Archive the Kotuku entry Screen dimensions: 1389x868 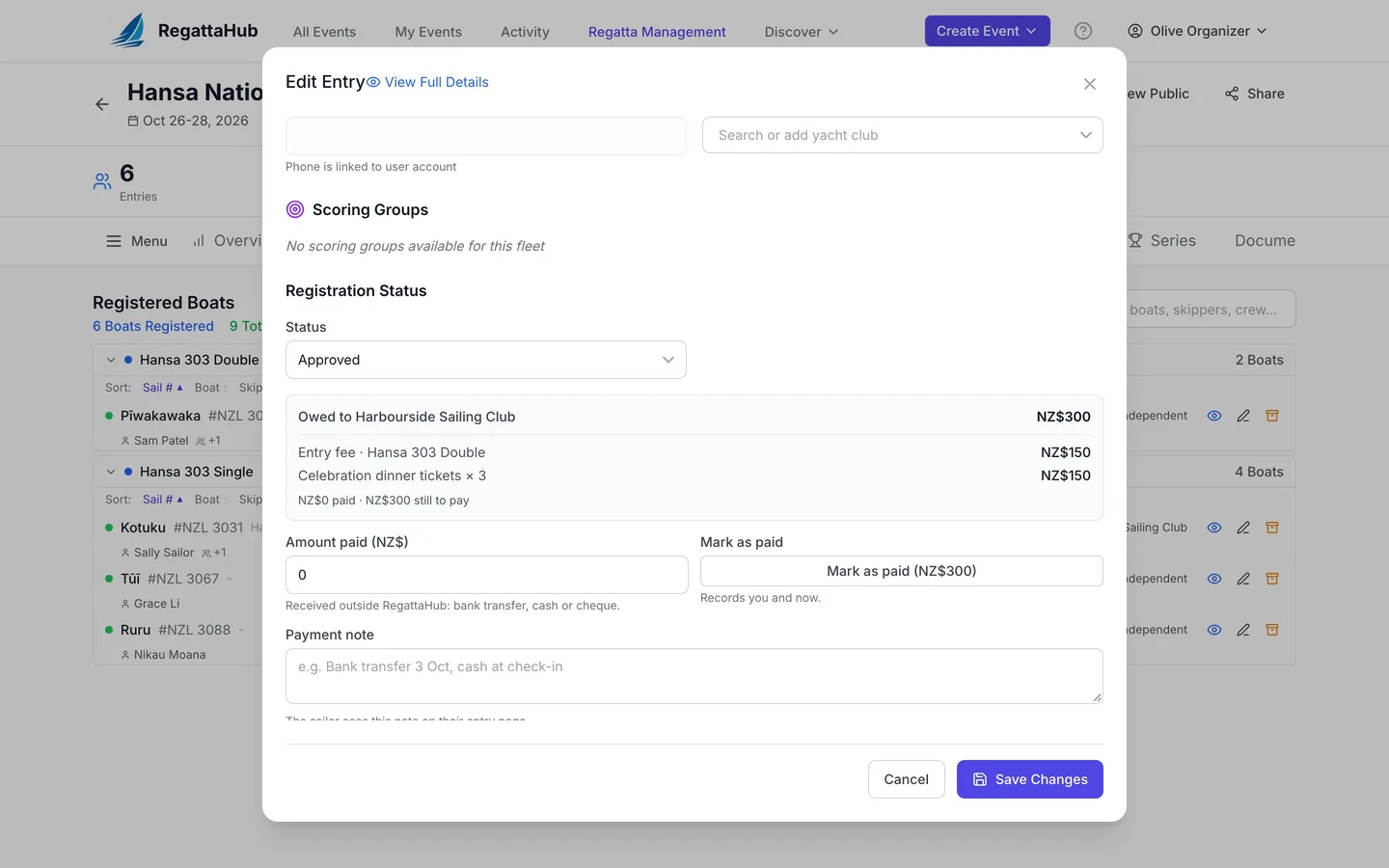[1272, 528]
